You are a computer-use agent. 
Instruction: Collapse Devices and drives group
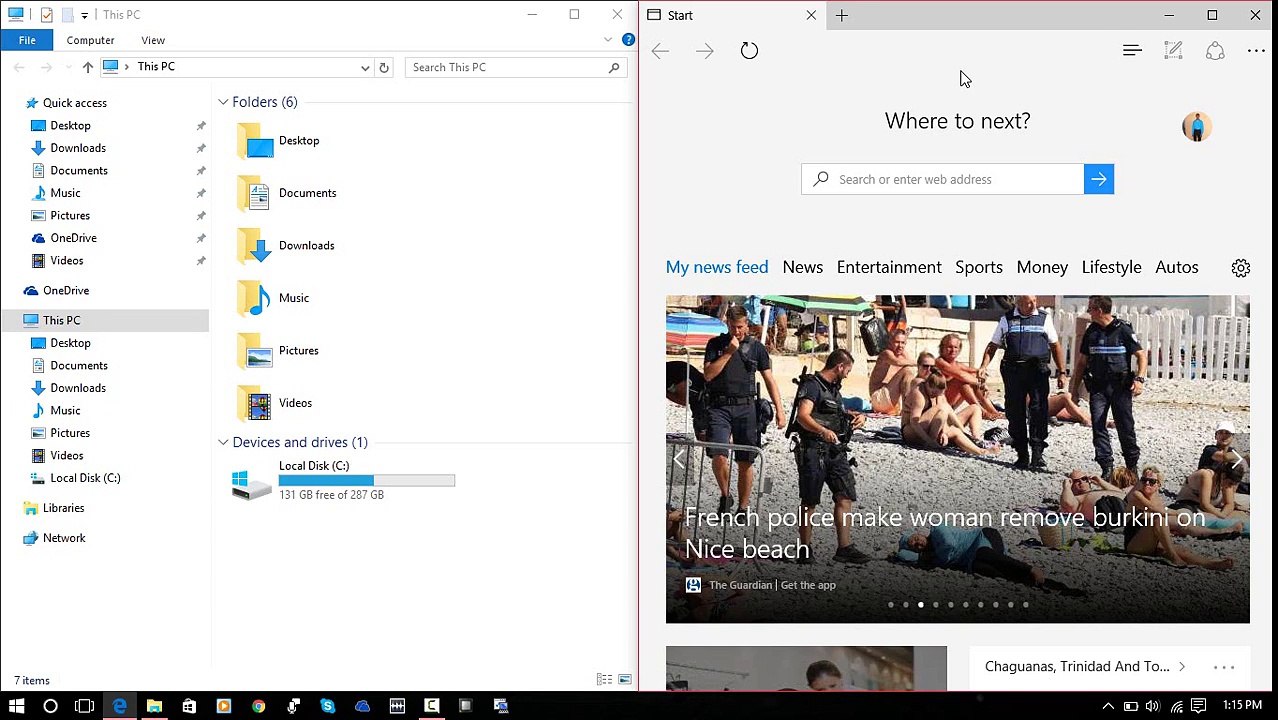click(x=223, y=442)
